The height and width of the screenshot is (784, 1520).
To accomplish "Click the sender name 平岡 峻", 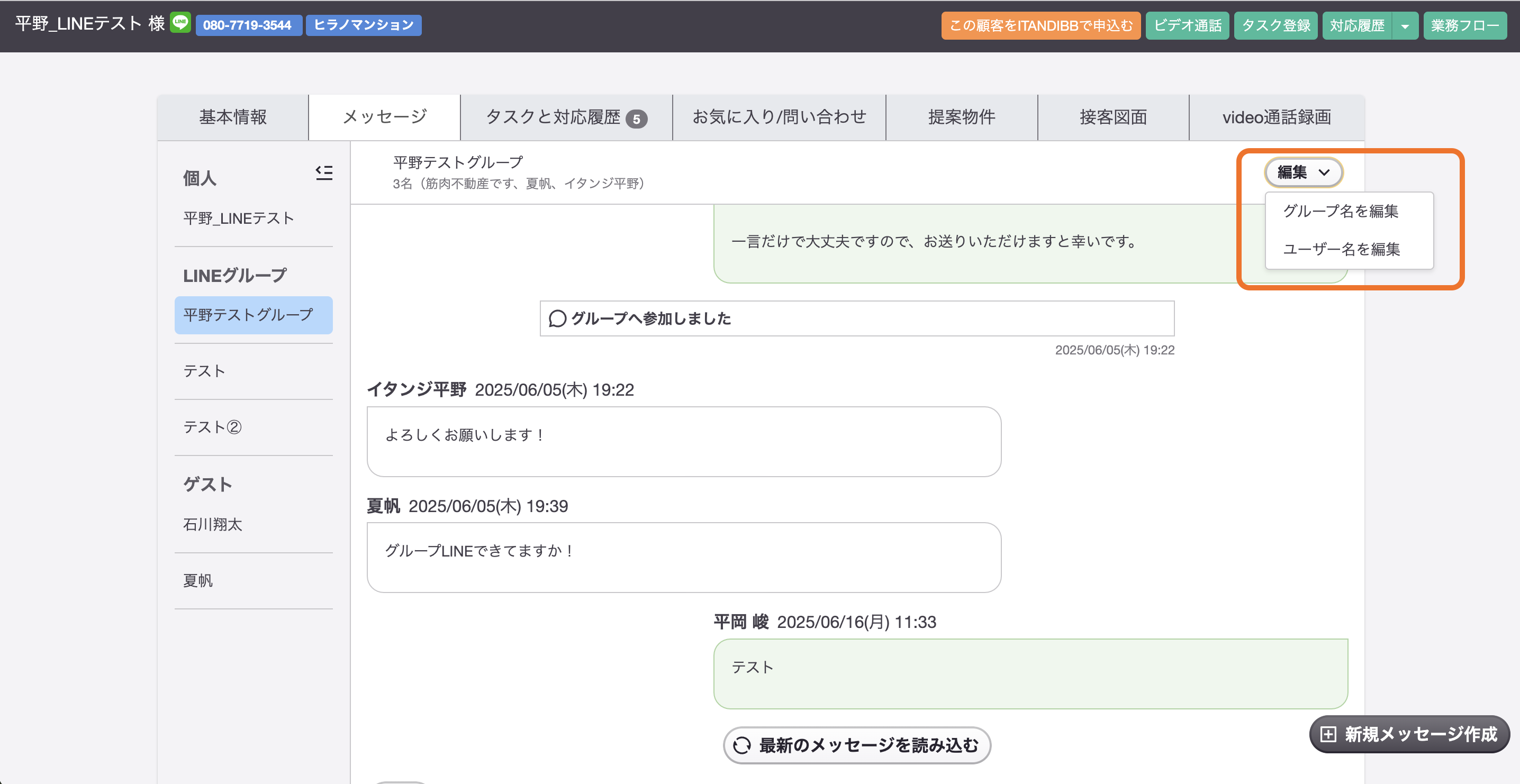I will 741,622.
